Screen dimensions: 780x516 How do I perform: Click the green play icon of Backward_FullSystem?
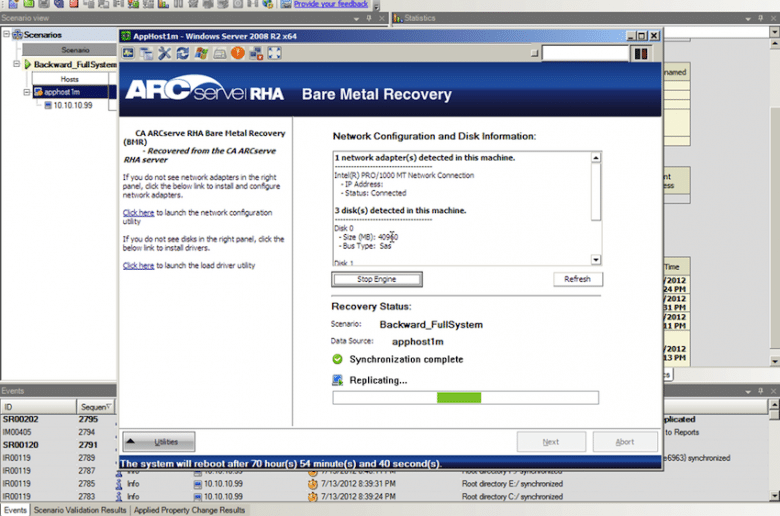pyautogui.click(x=27, y=64)
